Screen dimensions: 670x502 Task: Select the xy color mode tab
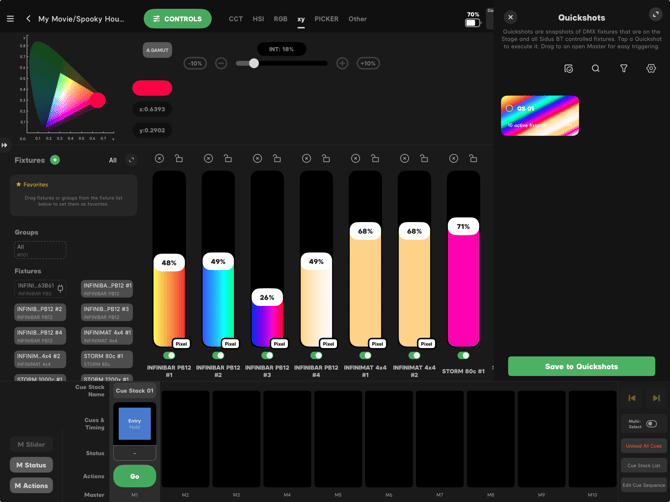[301, 19]
